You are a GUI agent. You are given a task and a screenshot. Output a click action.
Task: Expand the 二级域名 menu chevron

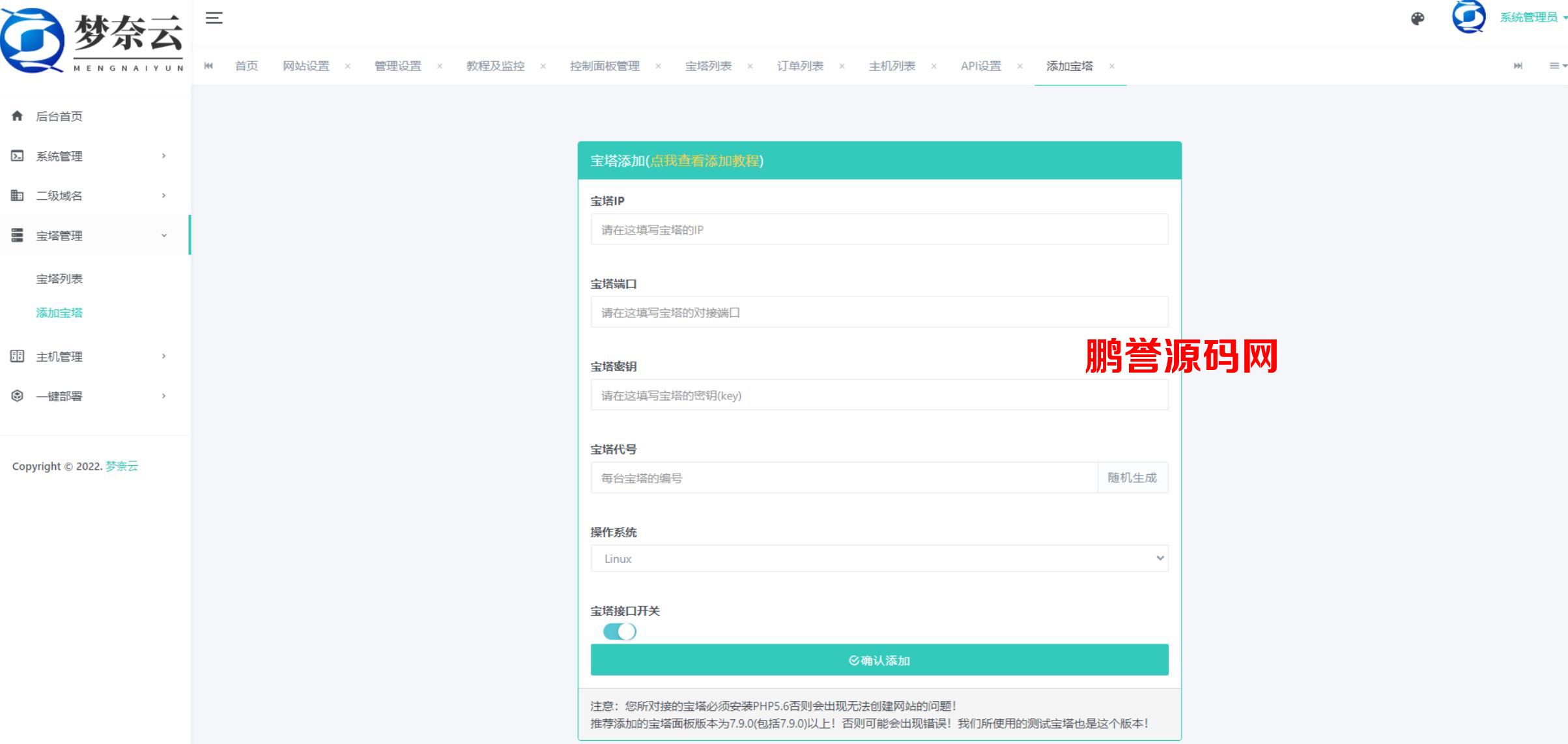pos(164,195)
